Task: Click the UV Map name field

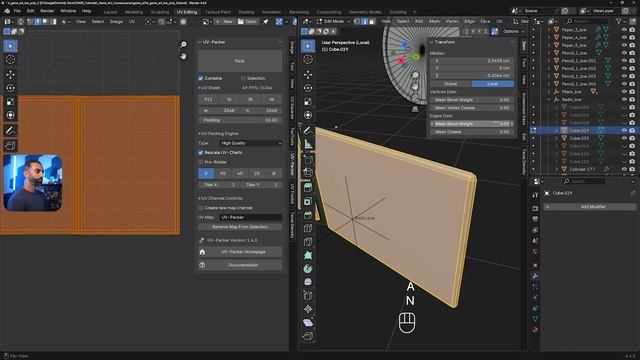Action: pos(251,218)
